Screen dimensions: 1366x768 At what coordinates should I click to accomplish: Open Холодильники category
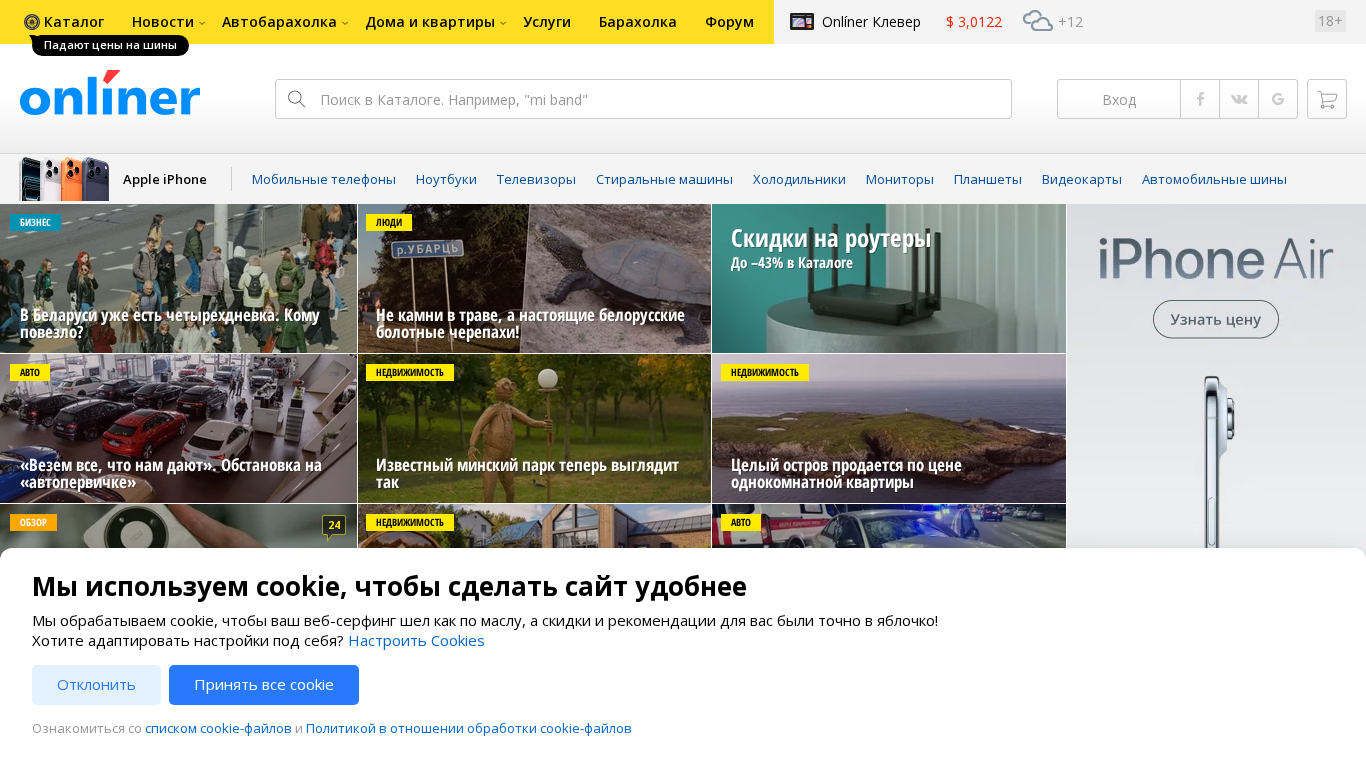point(799,180)
